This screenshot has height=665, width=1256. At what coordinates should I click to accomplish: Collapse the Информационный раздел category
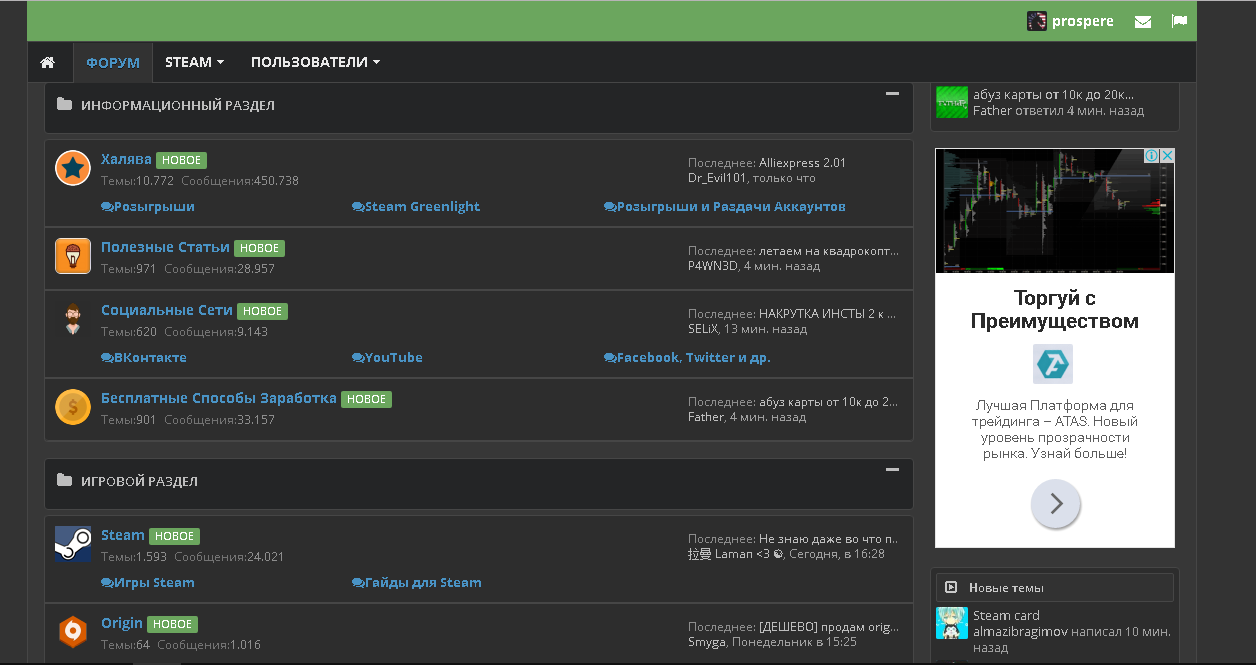coord(892,94)
